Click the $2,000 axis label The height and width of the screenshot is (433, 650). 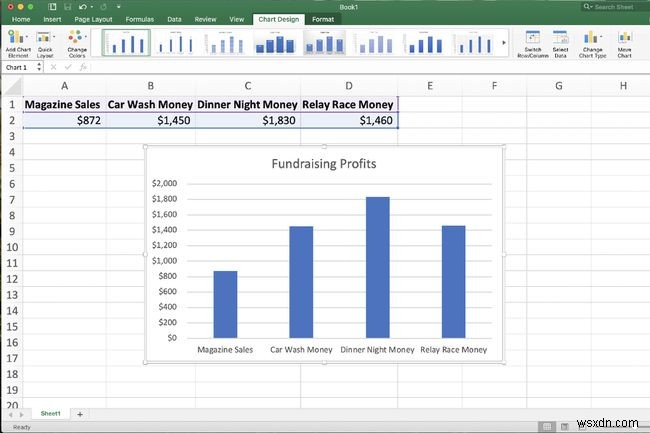pyautogui.click(x=164, y=183)
